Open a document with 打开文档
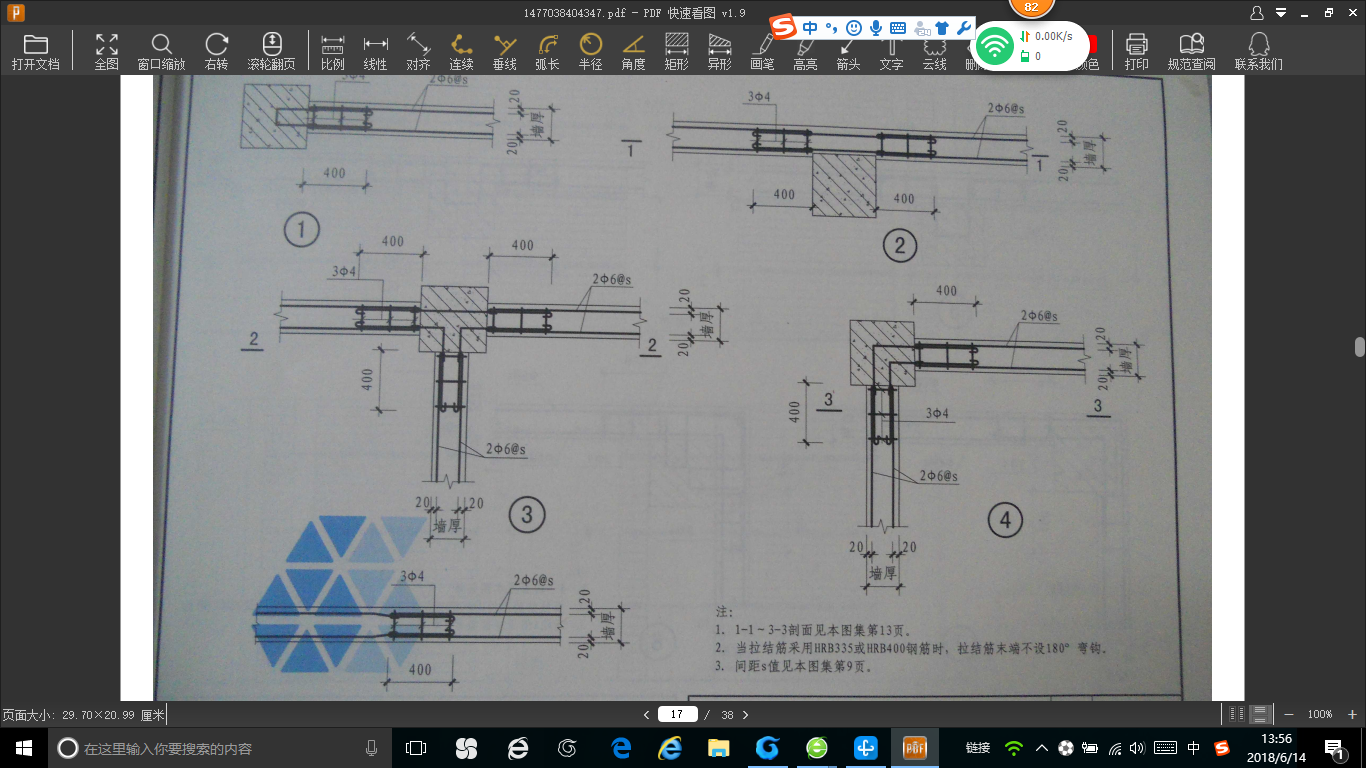The image size is (1366, 768). pos(36,52)
